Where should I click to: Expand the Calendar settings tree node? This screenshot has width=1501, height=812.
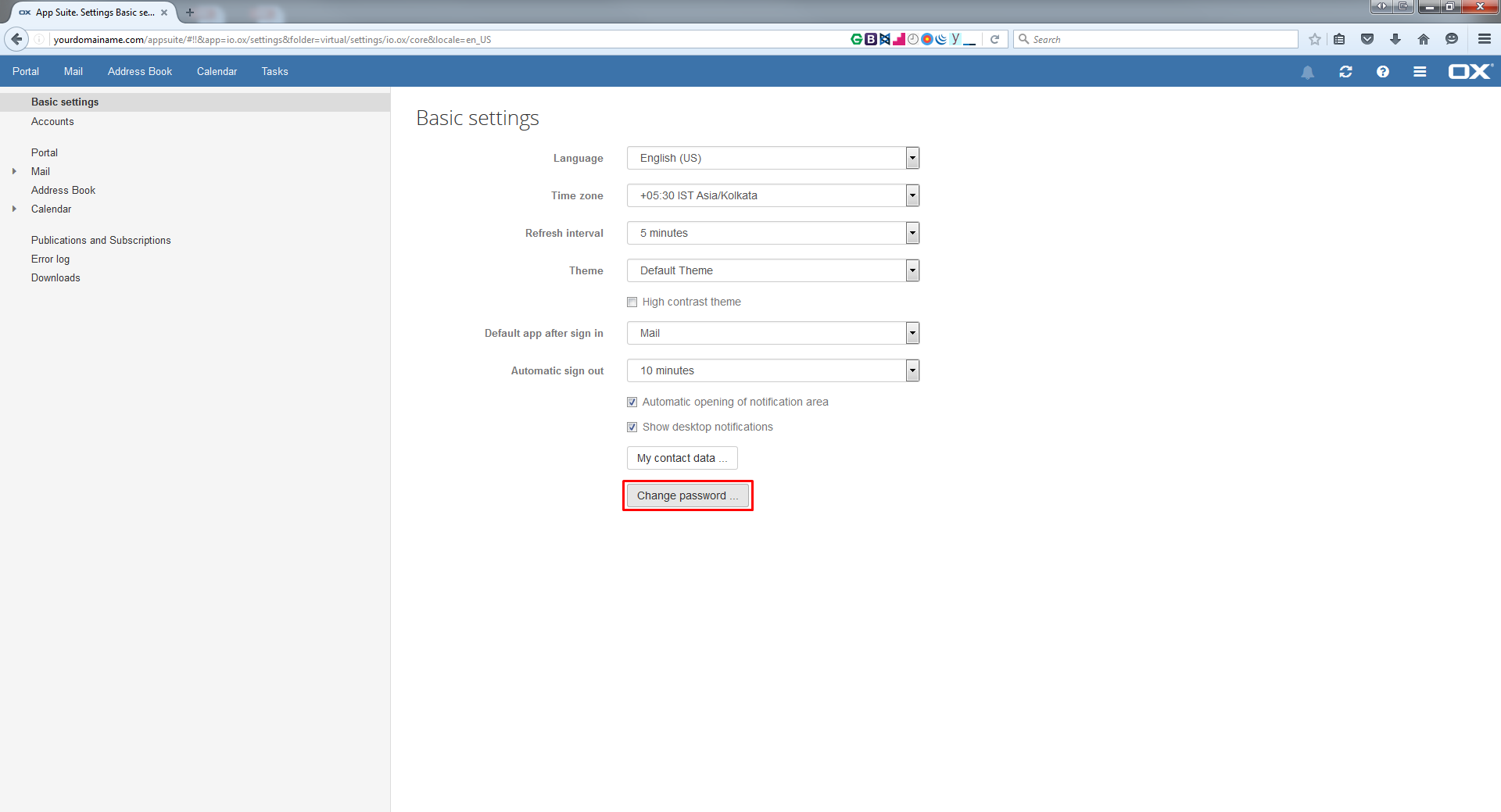(14, 209)
